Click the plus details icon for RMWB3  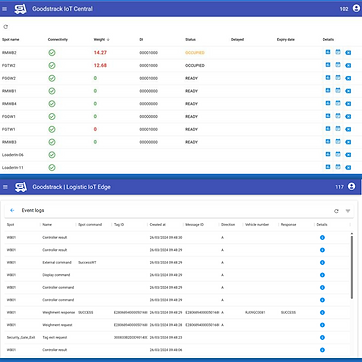pyautogui.click(x=328, y=142)
